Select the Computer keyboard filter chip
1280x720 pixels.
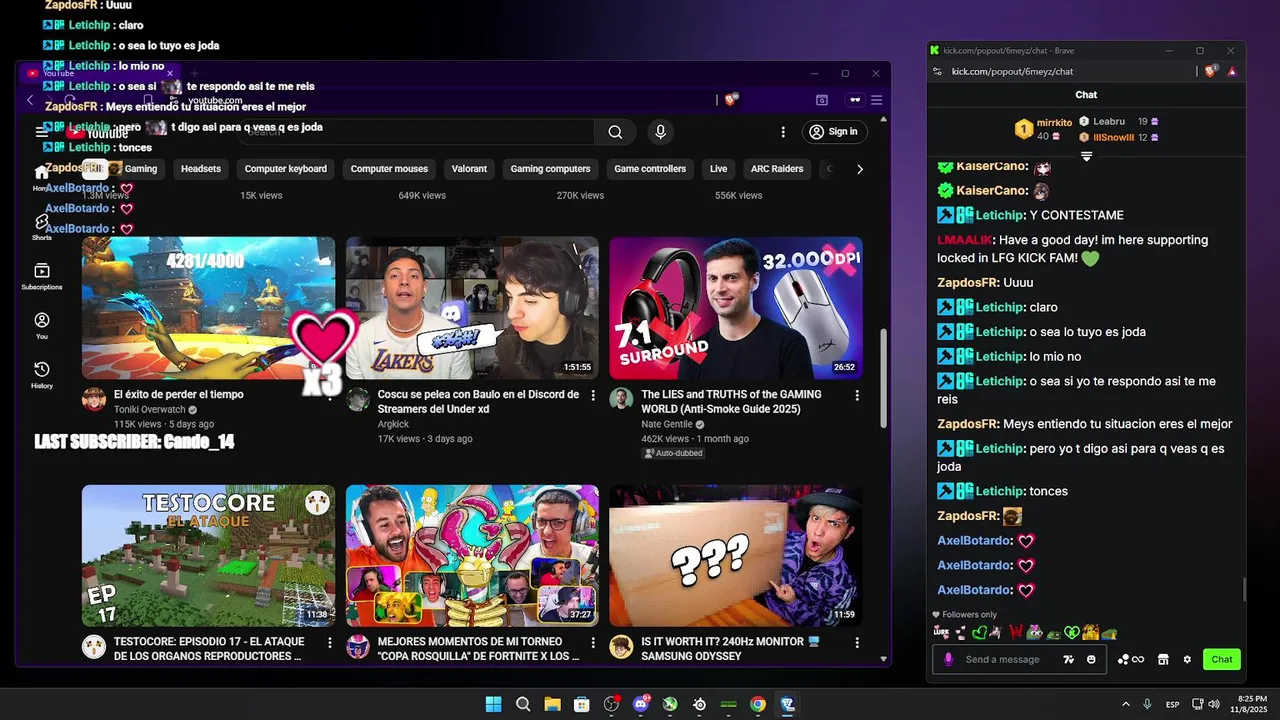pos(286,169)
